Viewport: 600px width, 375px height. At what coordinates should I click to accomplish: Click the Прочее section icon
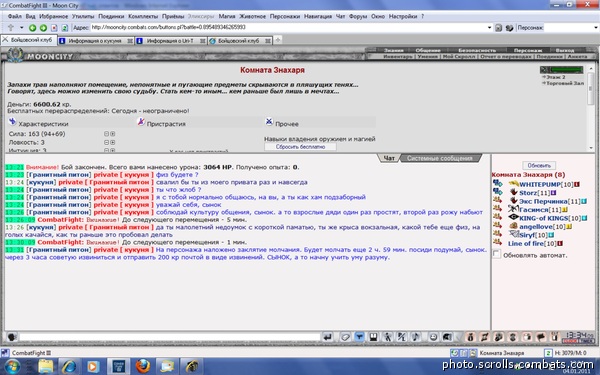[269, 122]
